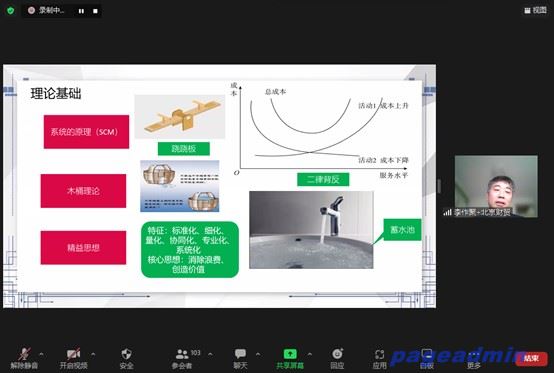Click the green encryption shield icon
Viewport: 554px width, 373px height.
tap(11, 11)
